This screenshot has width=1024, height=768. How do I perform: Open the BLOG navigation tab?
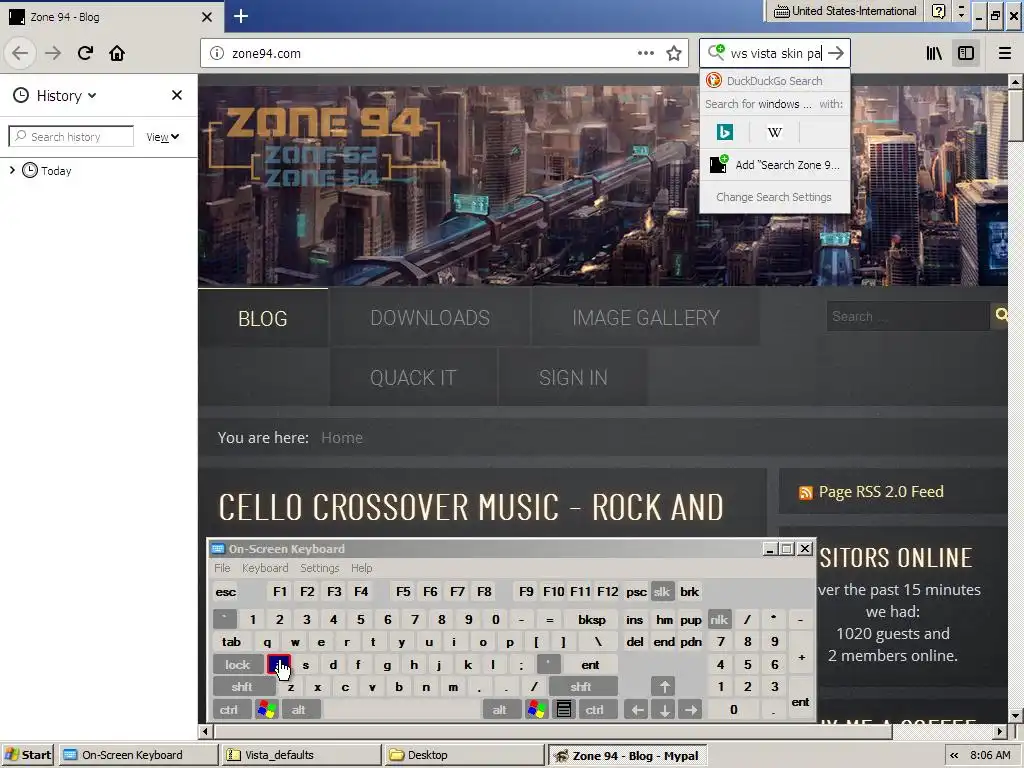(263, 318)
